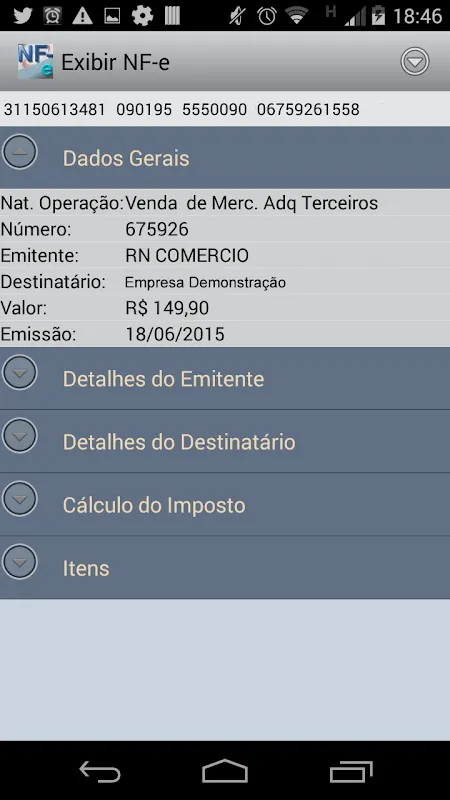This screenshot has width=450, height=800.
Task: Tap the Valor R$ 149,90 row
Action: (225, 308)
